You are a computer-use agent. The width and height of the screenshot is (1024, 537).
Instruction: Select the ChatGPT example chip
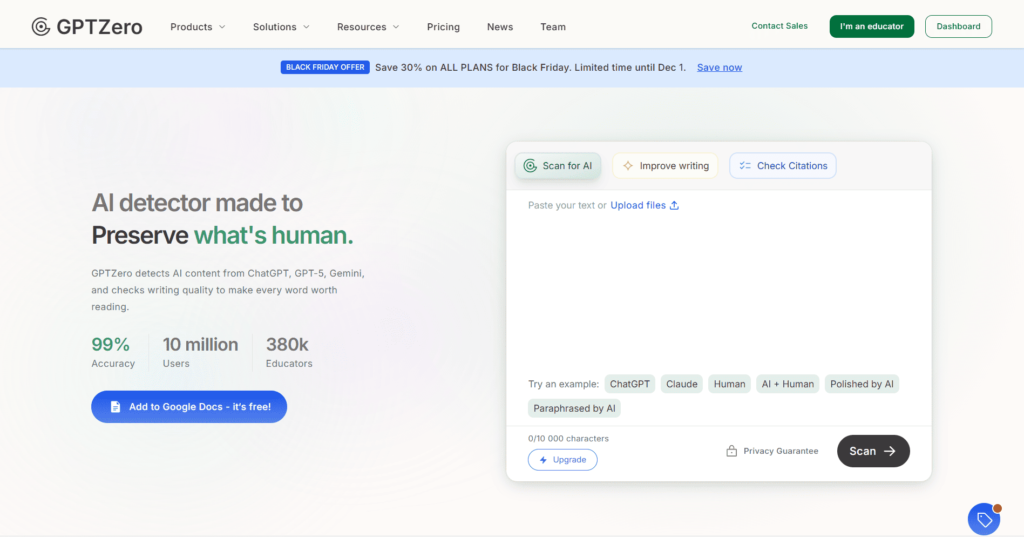pos(630,384)
